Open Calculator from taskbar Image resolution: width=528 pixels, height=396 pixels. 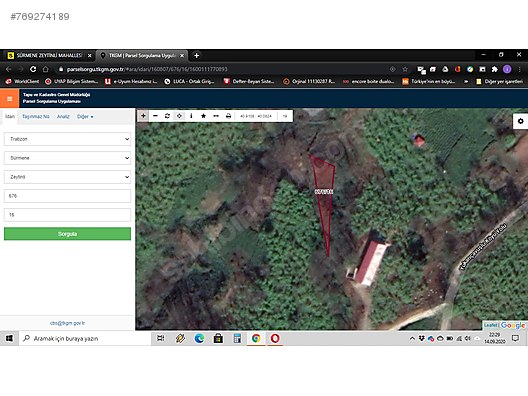click(x=237, y=338)
